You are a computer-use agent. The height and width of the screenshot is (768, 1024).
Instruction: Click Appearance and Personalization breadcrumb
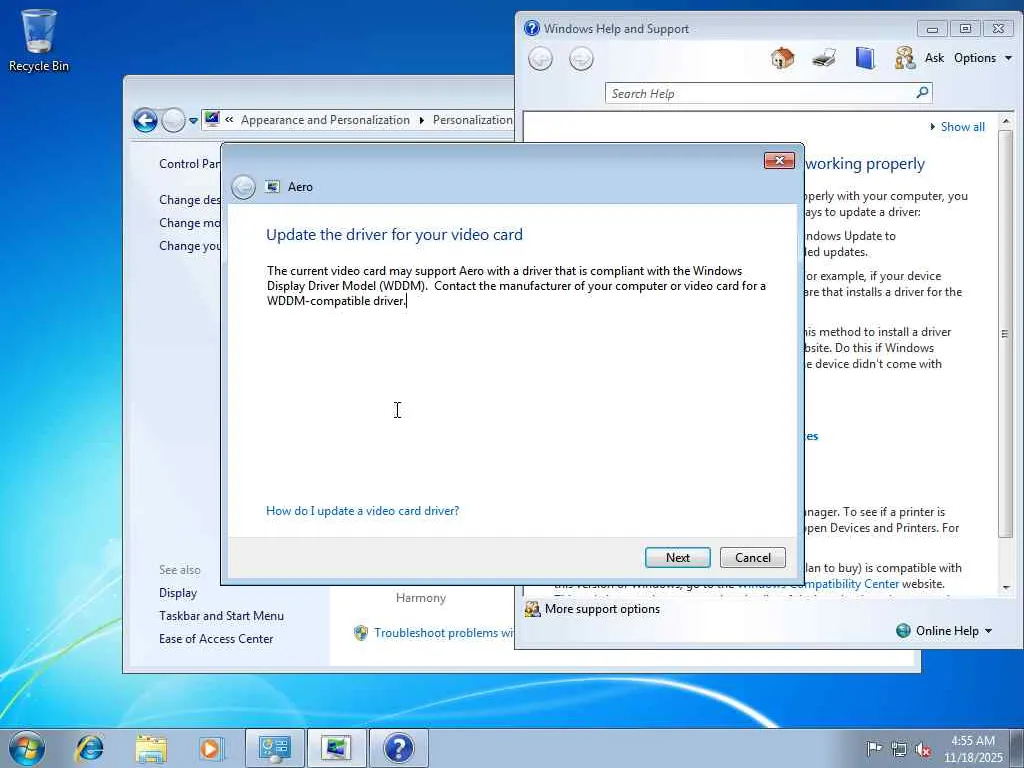pos(325,120)
